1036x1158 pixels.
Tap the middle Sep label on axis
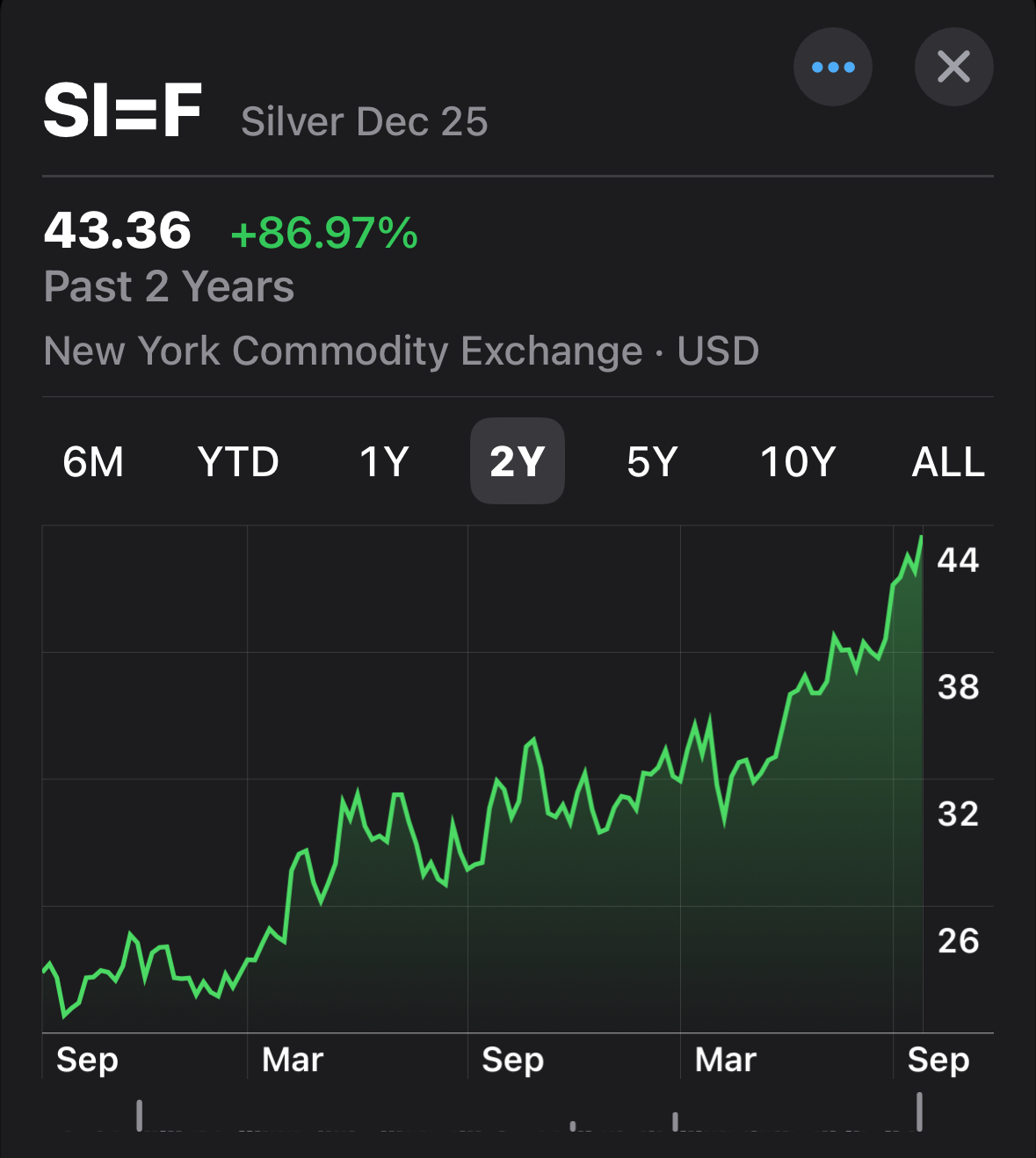(513, 1060)
